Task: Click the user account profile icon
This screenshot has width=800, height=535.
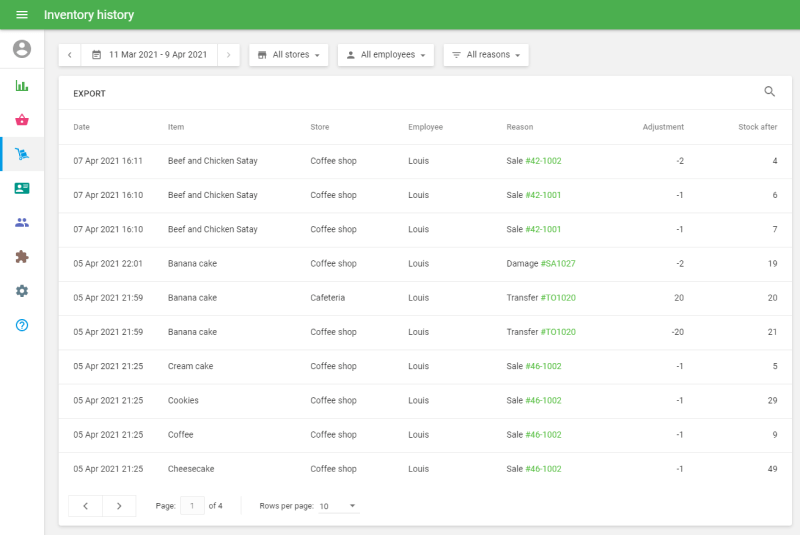Action: point(22,49)
